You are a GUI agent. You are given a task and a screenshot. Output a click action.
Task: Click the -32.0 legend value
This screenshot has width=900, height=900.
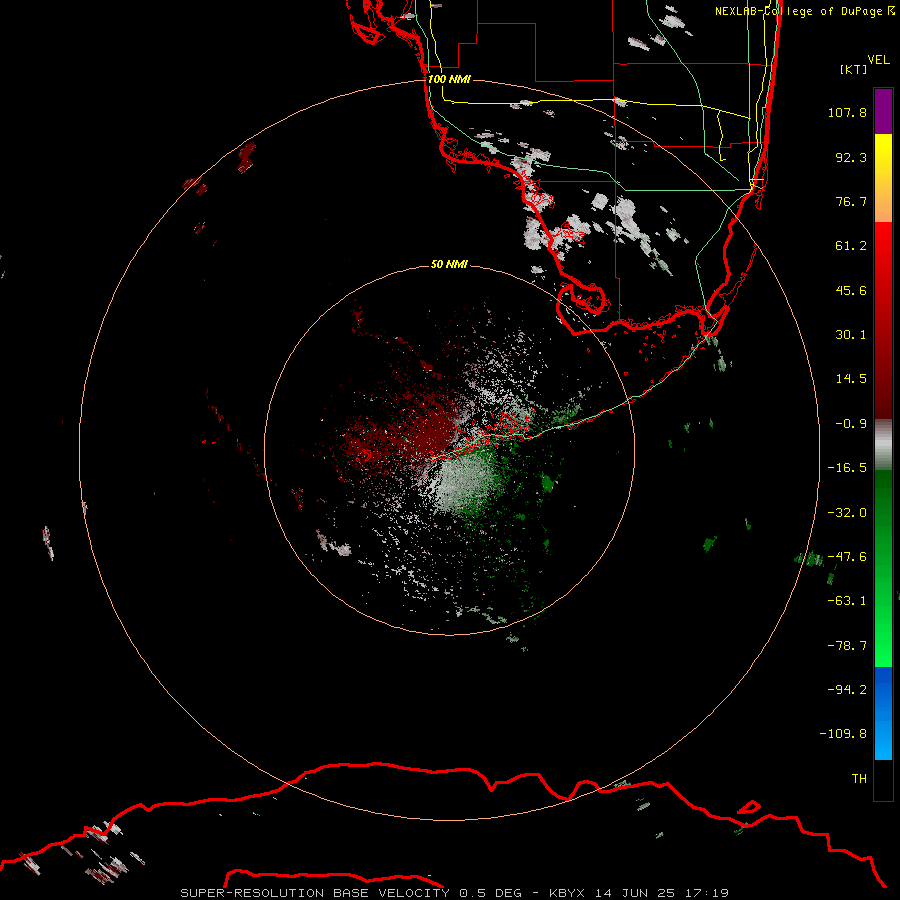pos(847,513)
